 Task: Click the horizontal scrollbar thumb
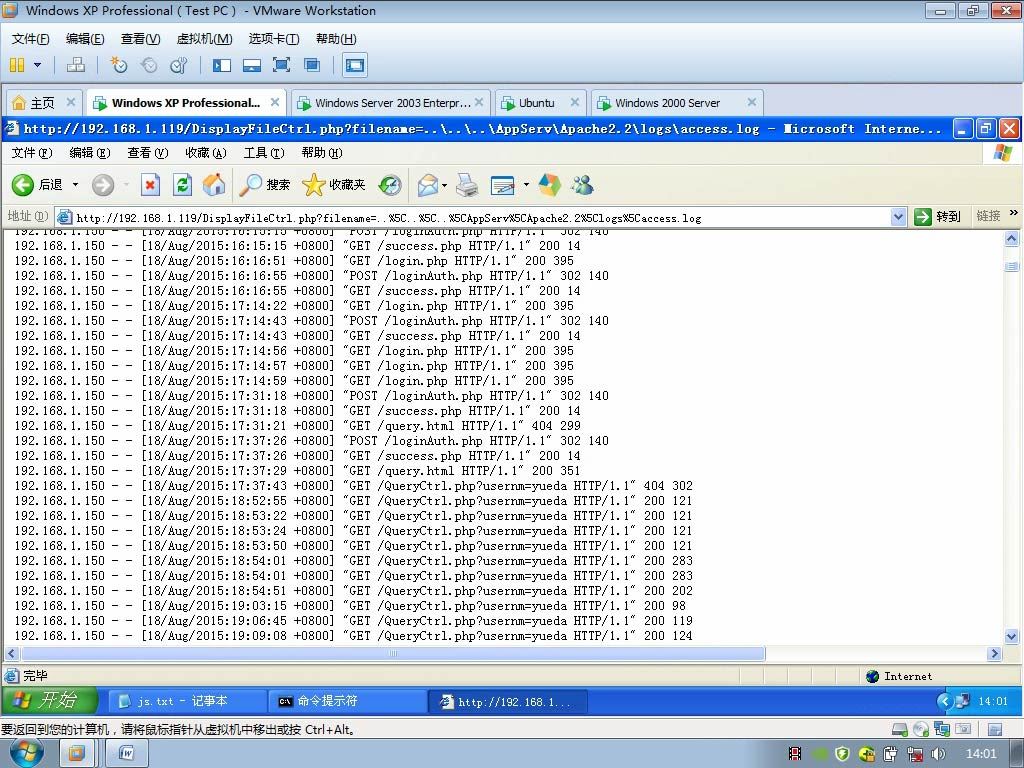click(x=392, y=653)
